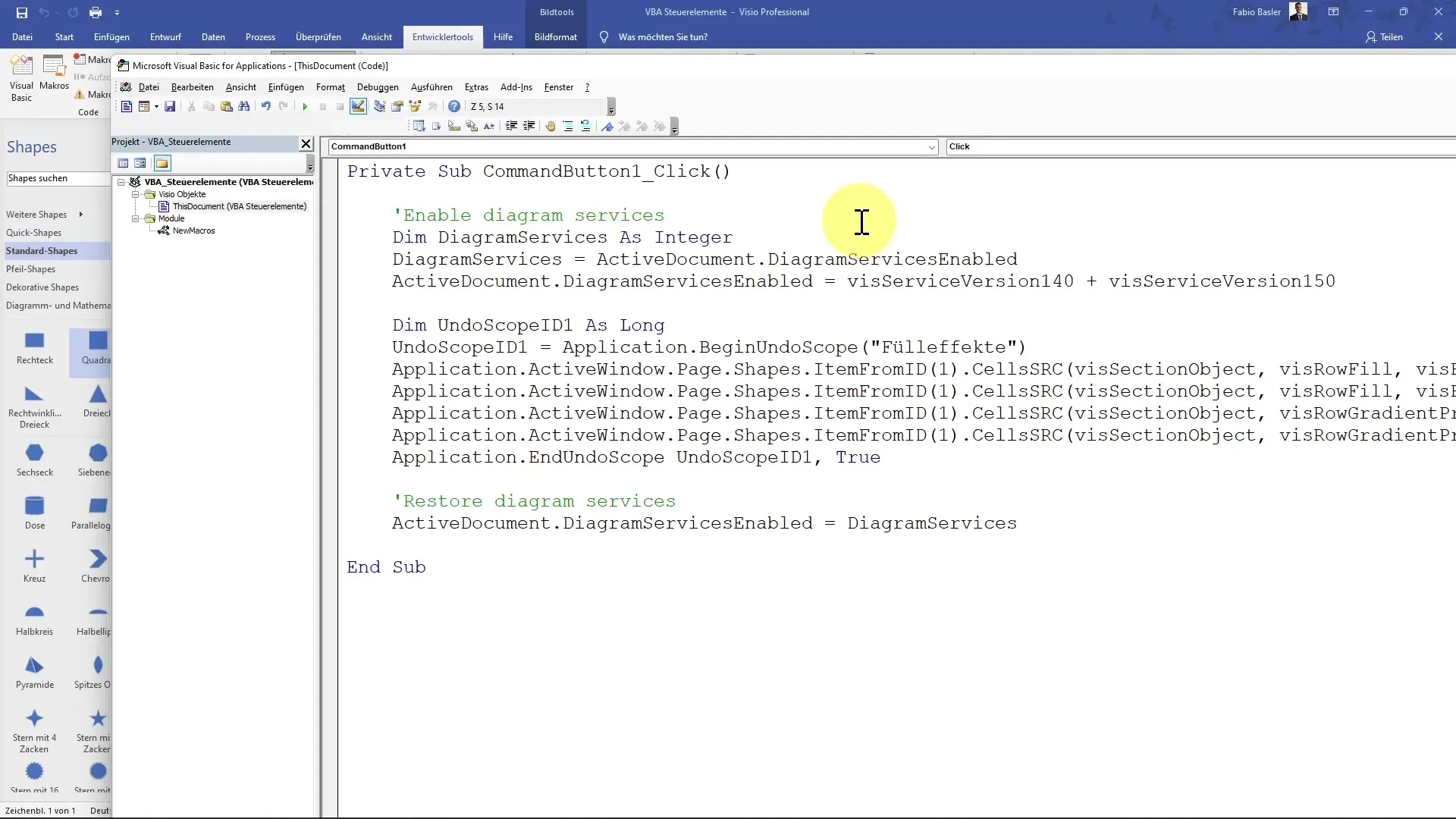
Task: Click the Insert UserForm toolbar icon
Action: (x=143, y=106)
